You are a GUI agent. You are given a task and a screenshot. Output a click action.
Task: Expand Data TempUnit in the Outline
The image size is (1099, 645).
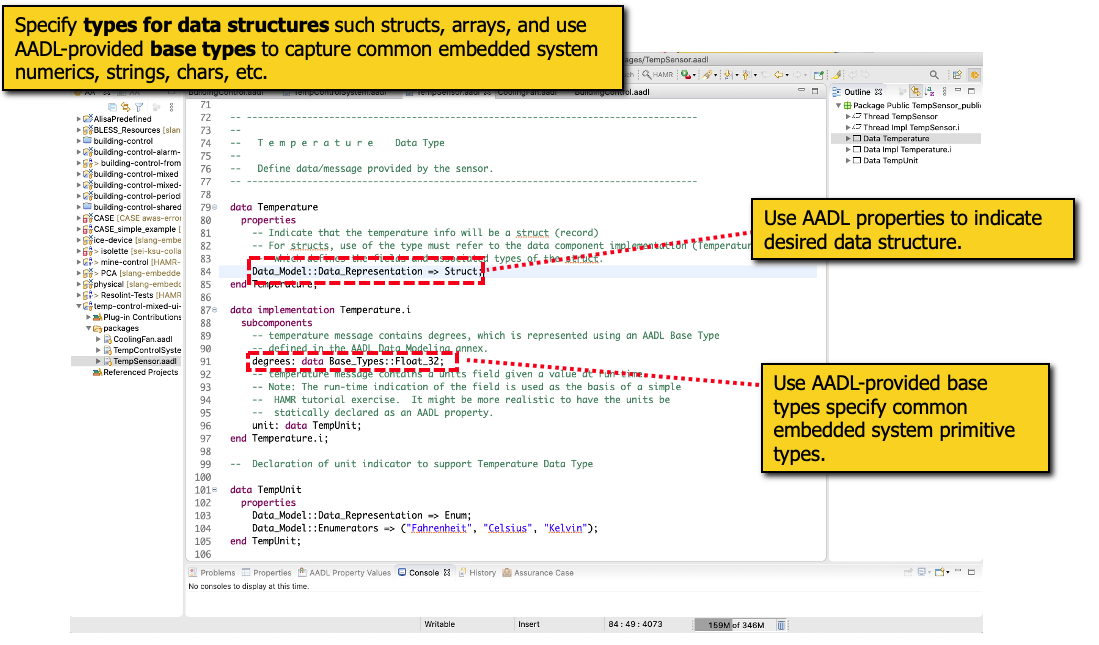pos(849,160)
